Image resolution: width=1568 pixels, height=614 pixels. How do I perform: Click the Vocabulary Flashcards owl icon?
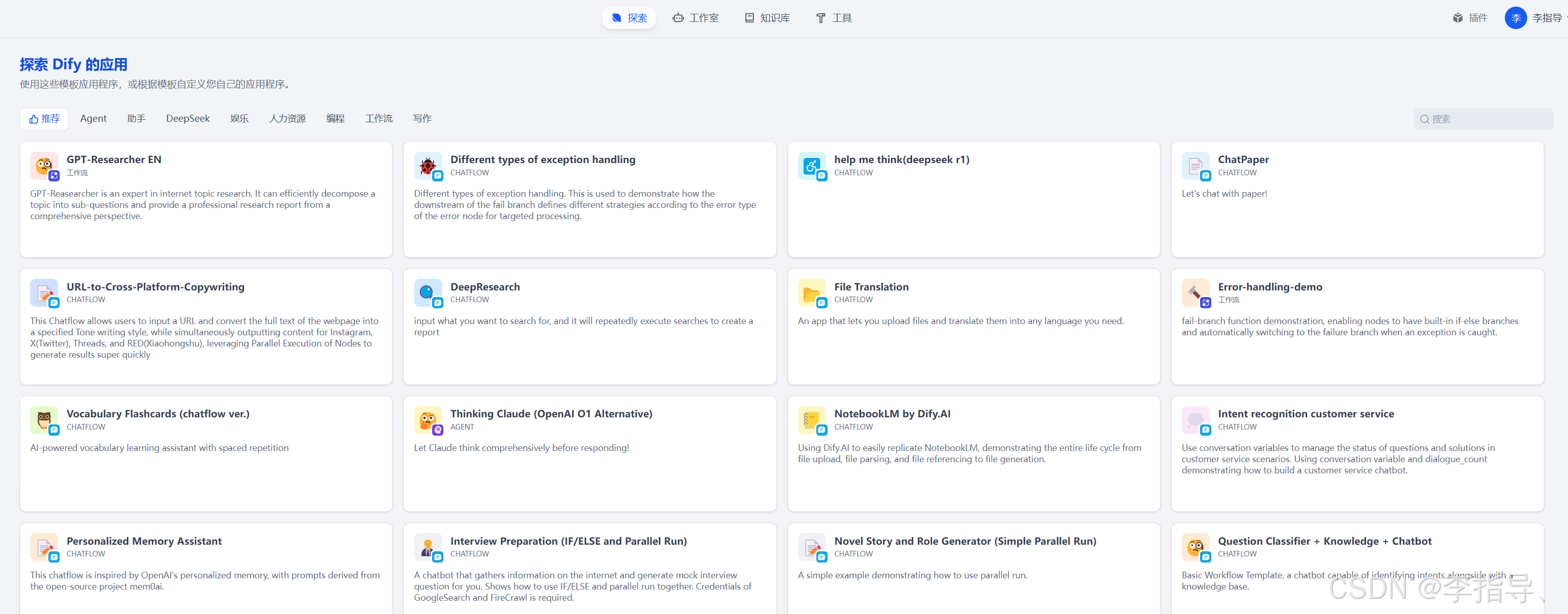point(44,420)
